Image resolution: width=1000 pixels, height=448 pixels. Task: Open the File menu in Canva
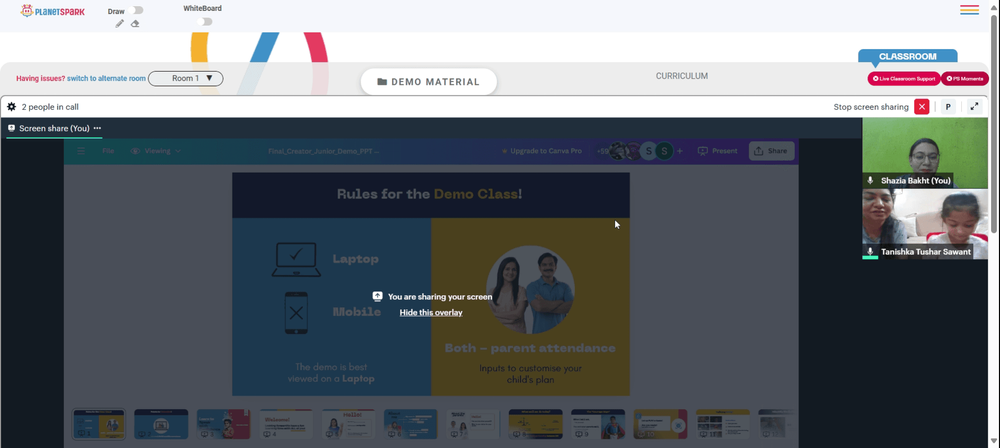tap(108, 151)
